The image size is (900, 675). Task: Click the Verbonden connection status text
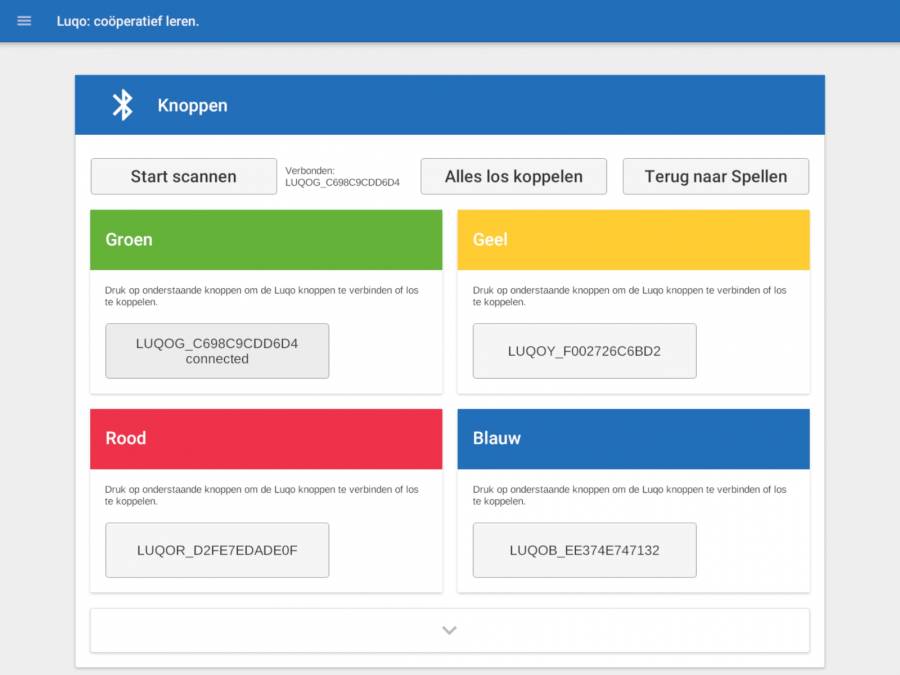[342, 177]
